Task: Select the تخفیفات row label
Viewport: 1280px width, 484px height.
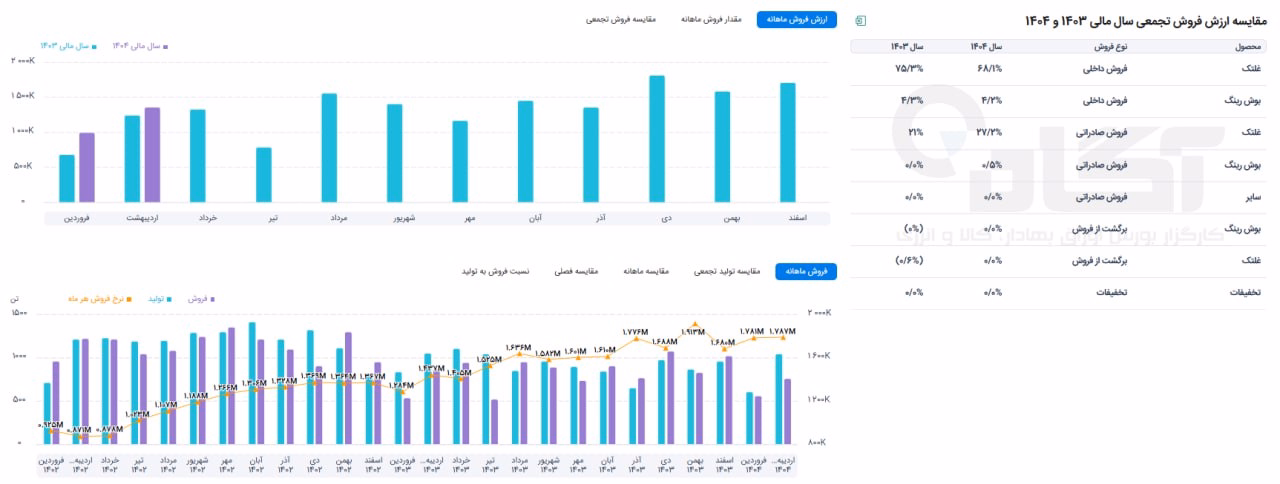Action: point(1246,292)
